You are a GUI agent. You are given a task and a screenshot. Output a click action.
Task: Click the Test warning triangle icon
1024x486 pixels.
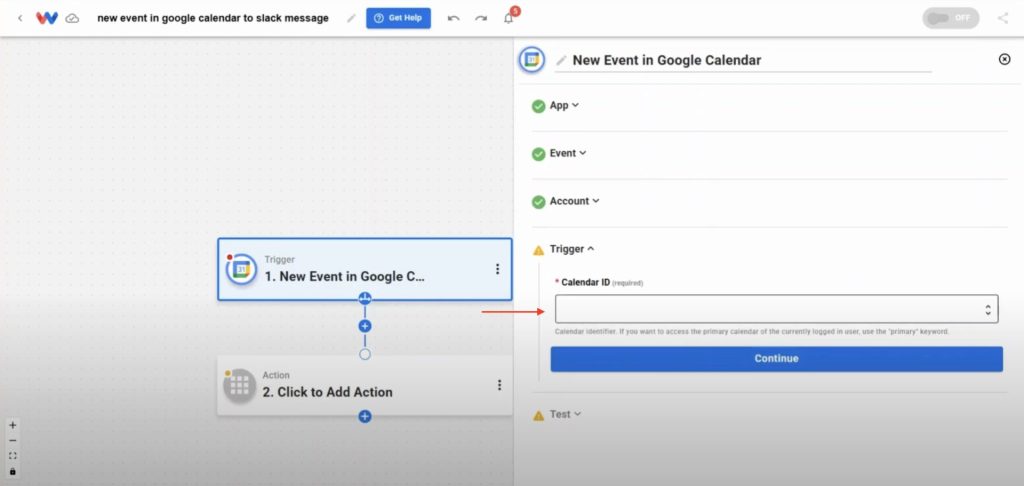coord(538,415)
